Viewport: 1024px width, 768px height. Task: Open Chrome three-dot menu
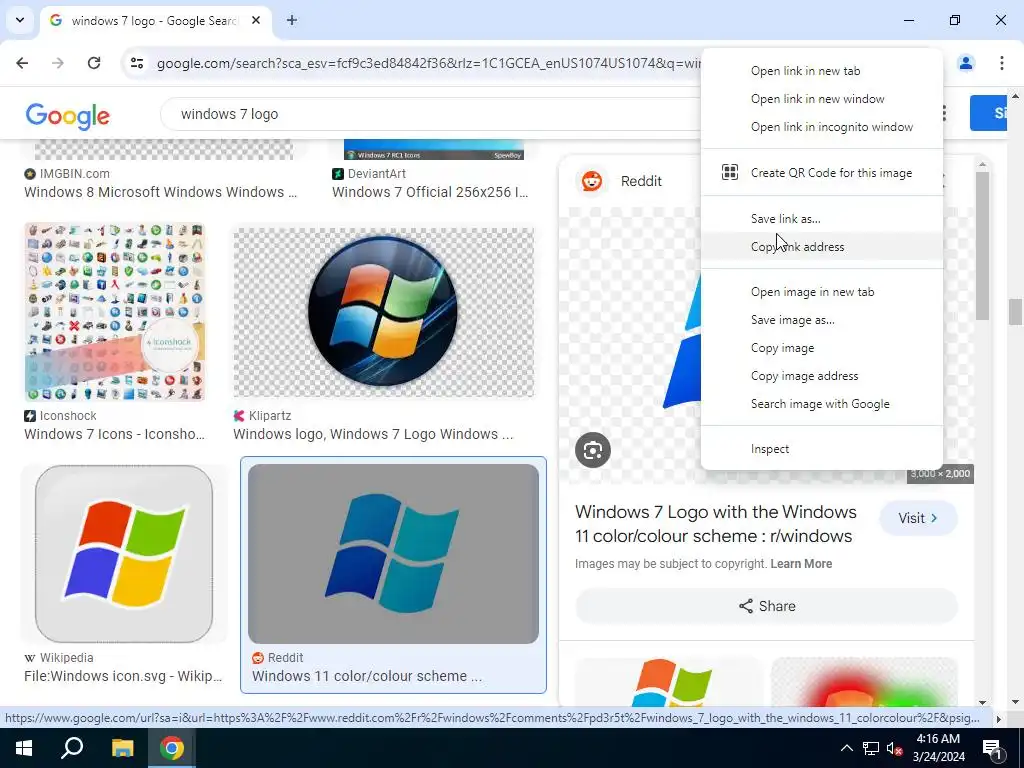[1001, 63]
